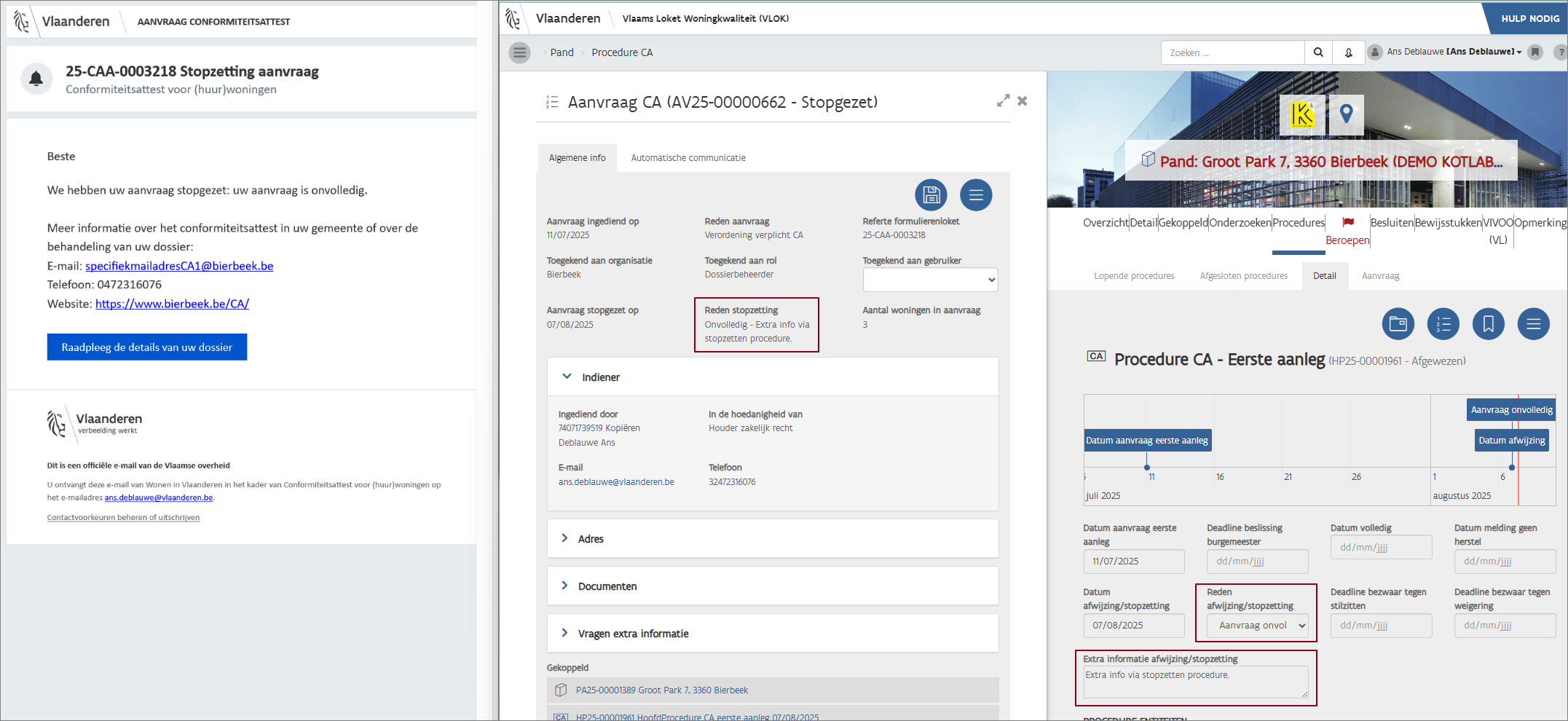Click the save disk icon in Aanvraag panel
The height and width of the screenshot is (721, 1568).
click(x=931, y=195)
